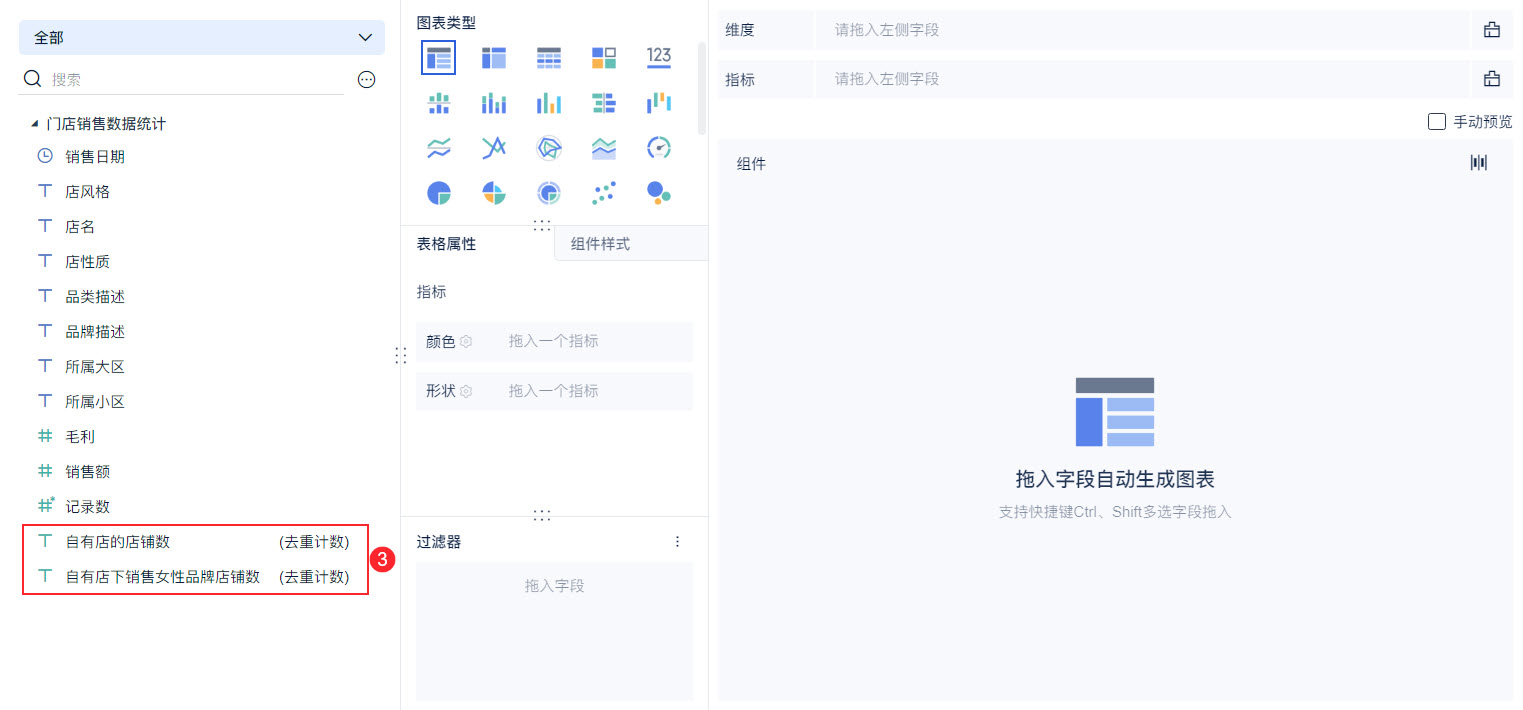Pick the multi-series column chart icon
The image size is (1523, 710).
pos(549,103)
